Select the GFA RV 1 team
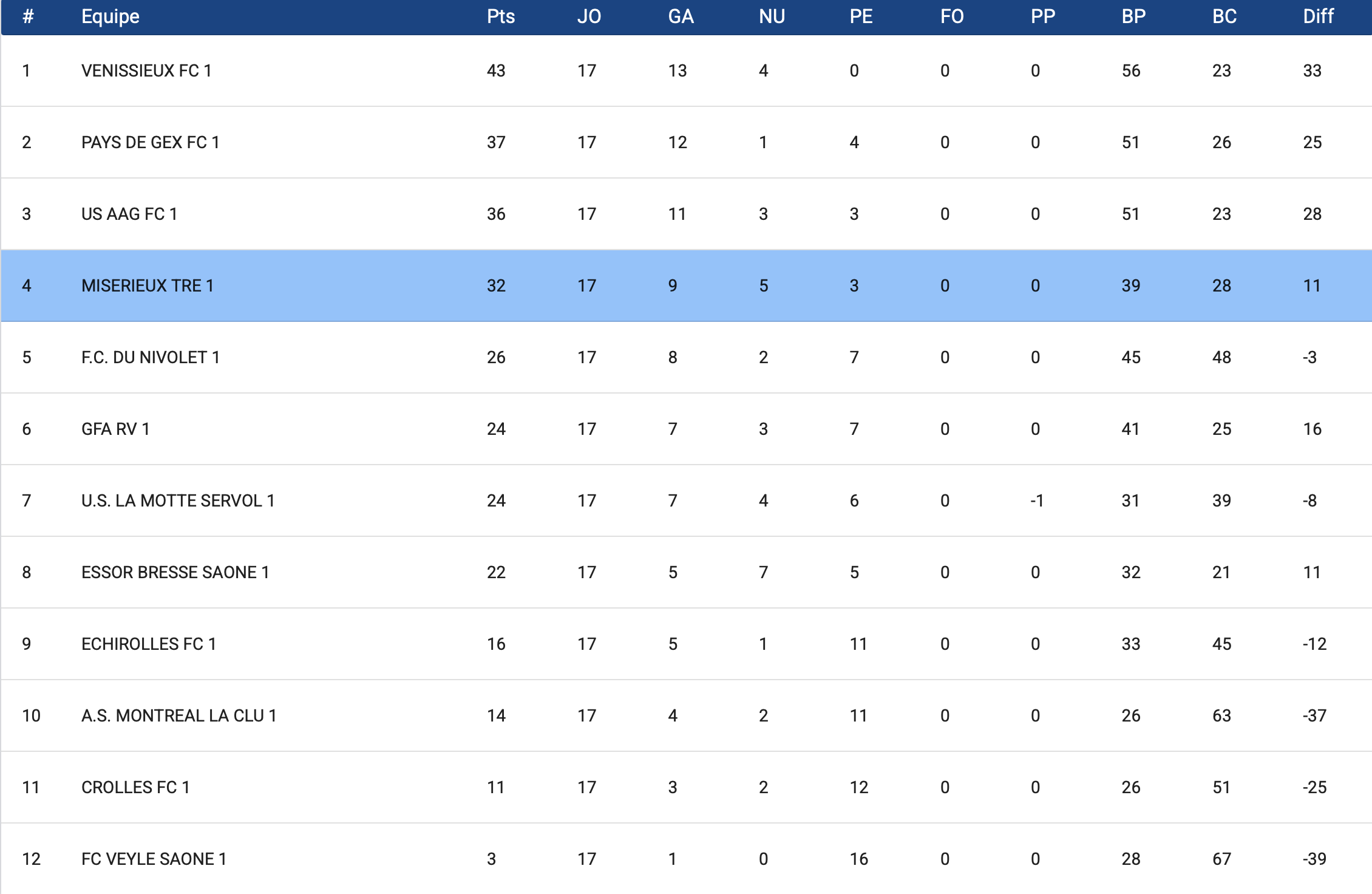This screenshot has width=1372, height=894. tap(115, 429)
